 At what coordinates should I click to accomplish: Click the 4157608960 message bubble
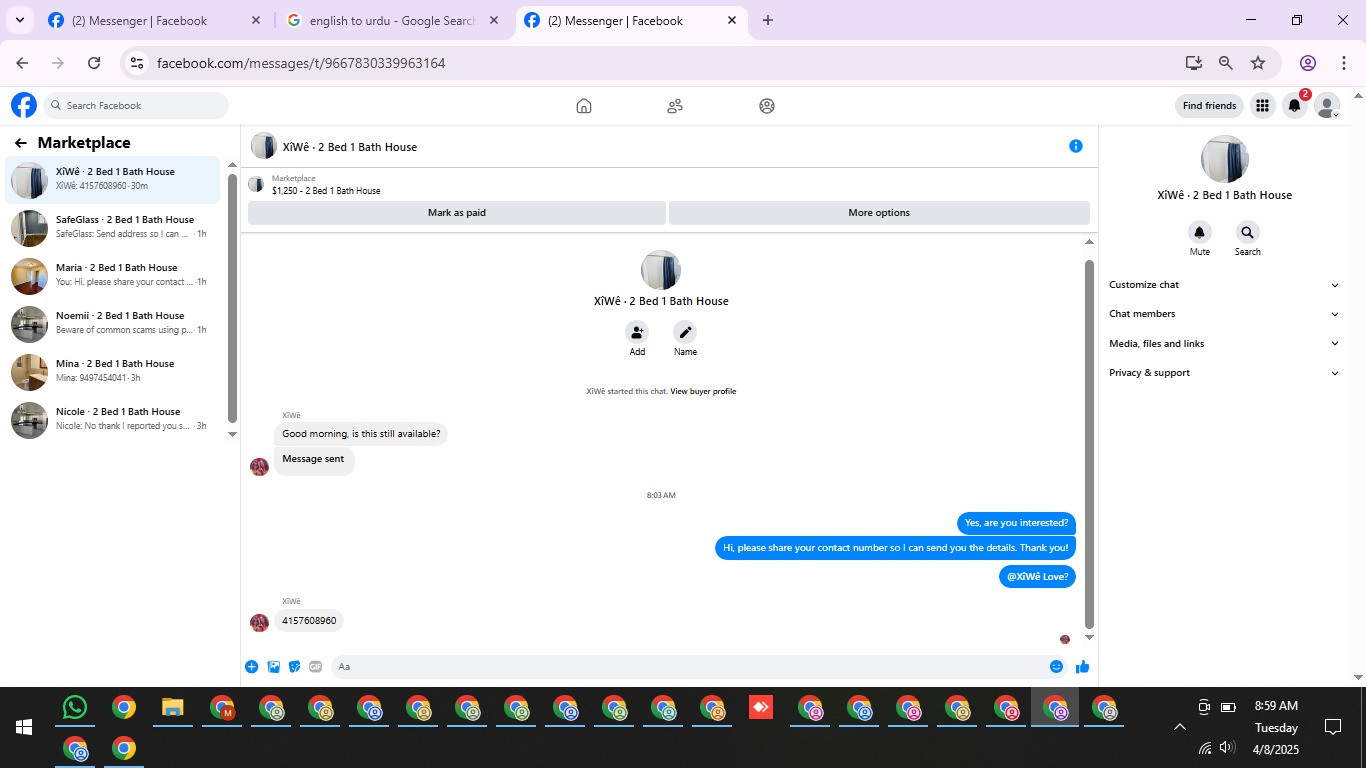coord(309,621)
